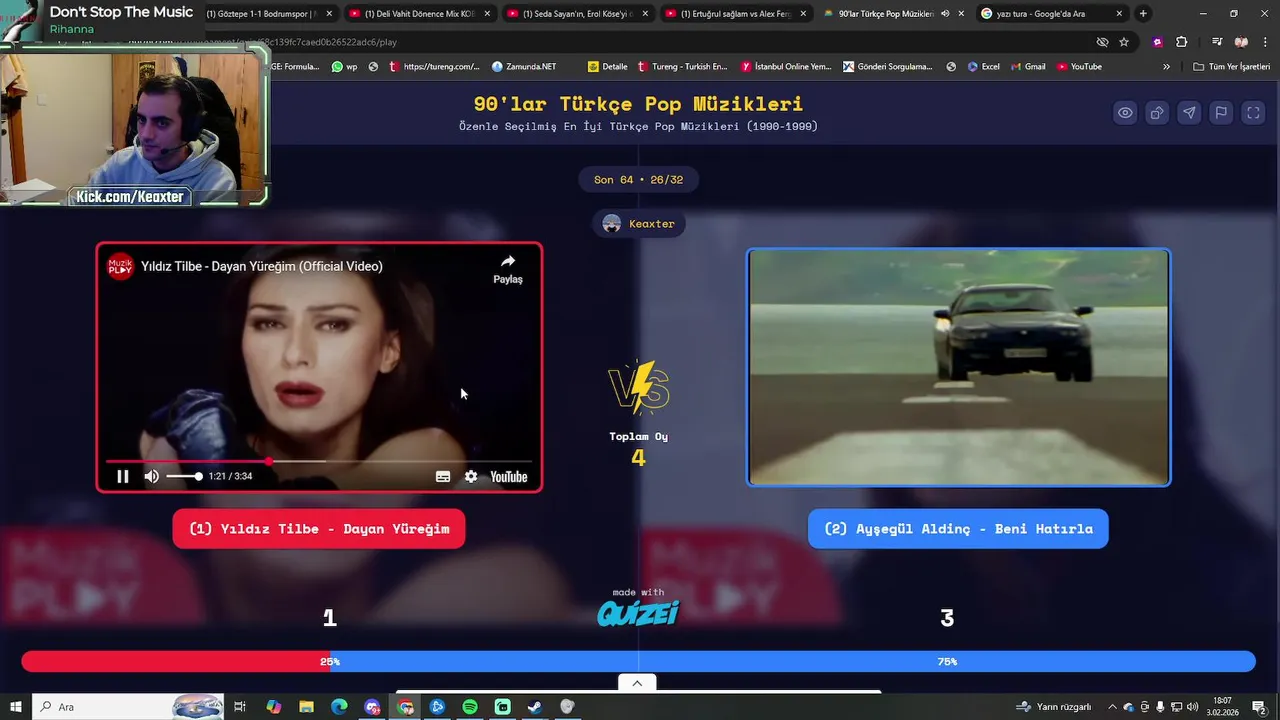Open the Windows Start menu
1280x720 pixels.
tap(15, 707)
